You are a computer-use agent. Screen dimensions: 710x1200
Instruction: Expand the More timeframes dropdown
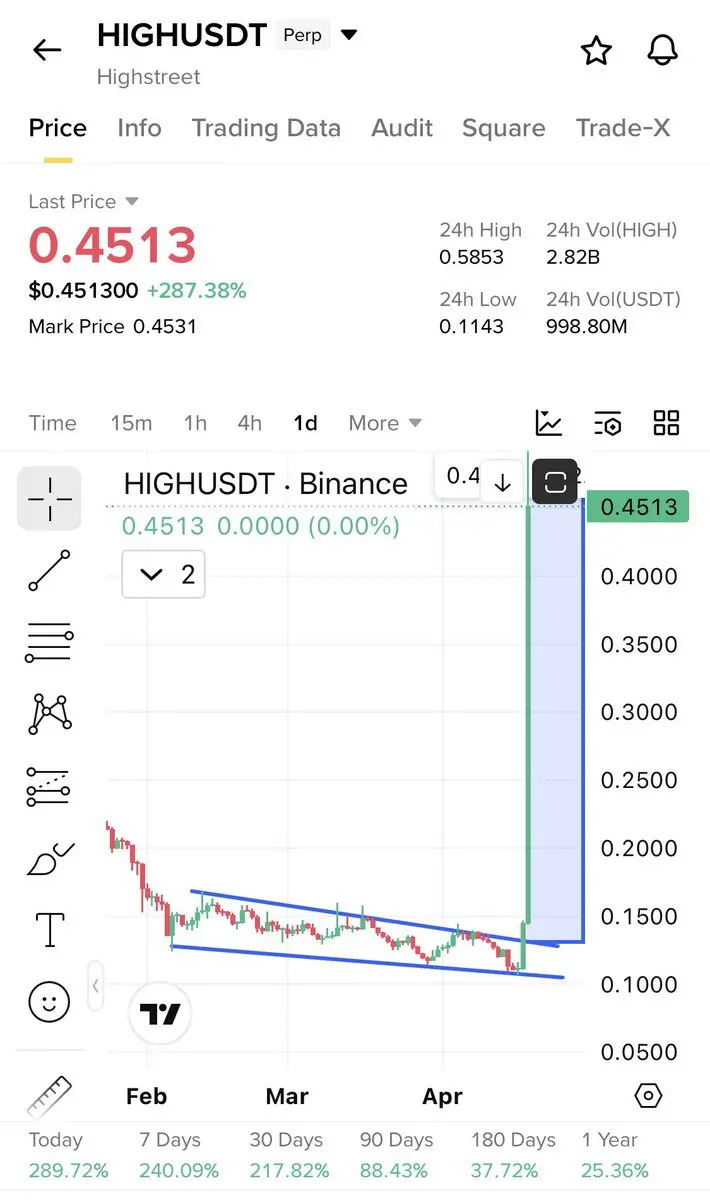click(x=385, y=423)
